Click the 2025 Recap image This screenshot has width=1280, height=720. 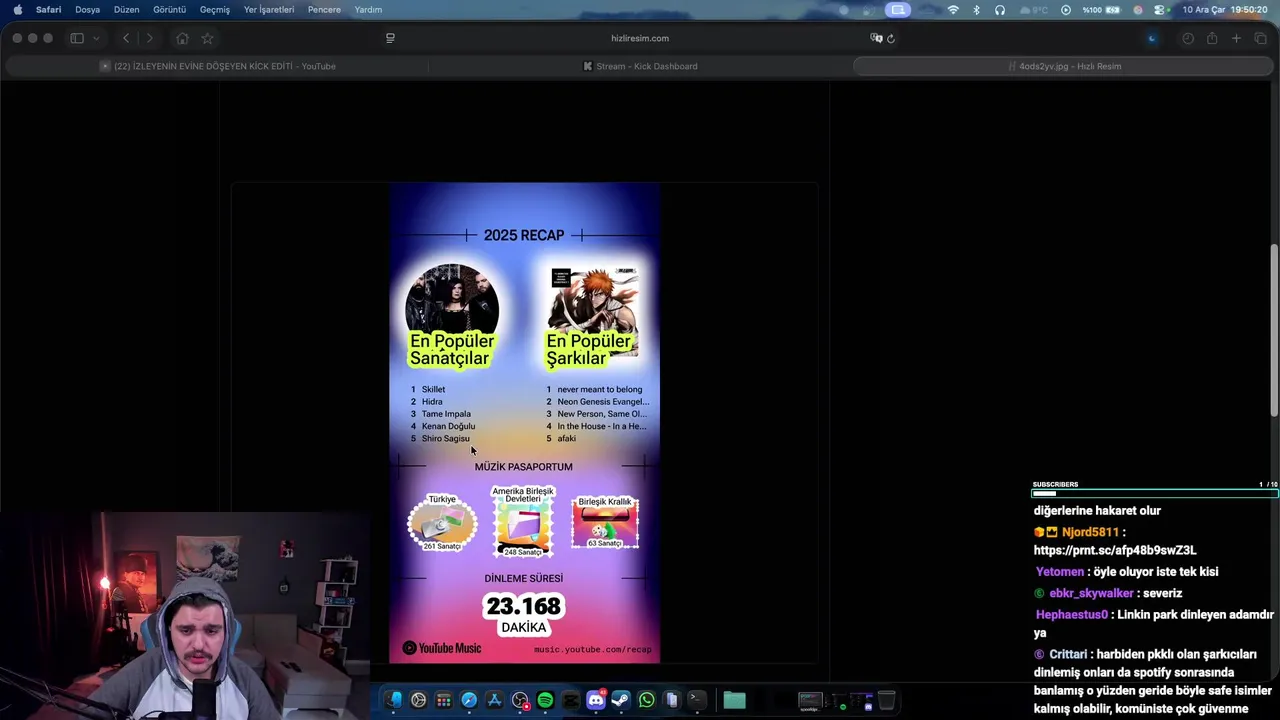click(x=525, y=423)
